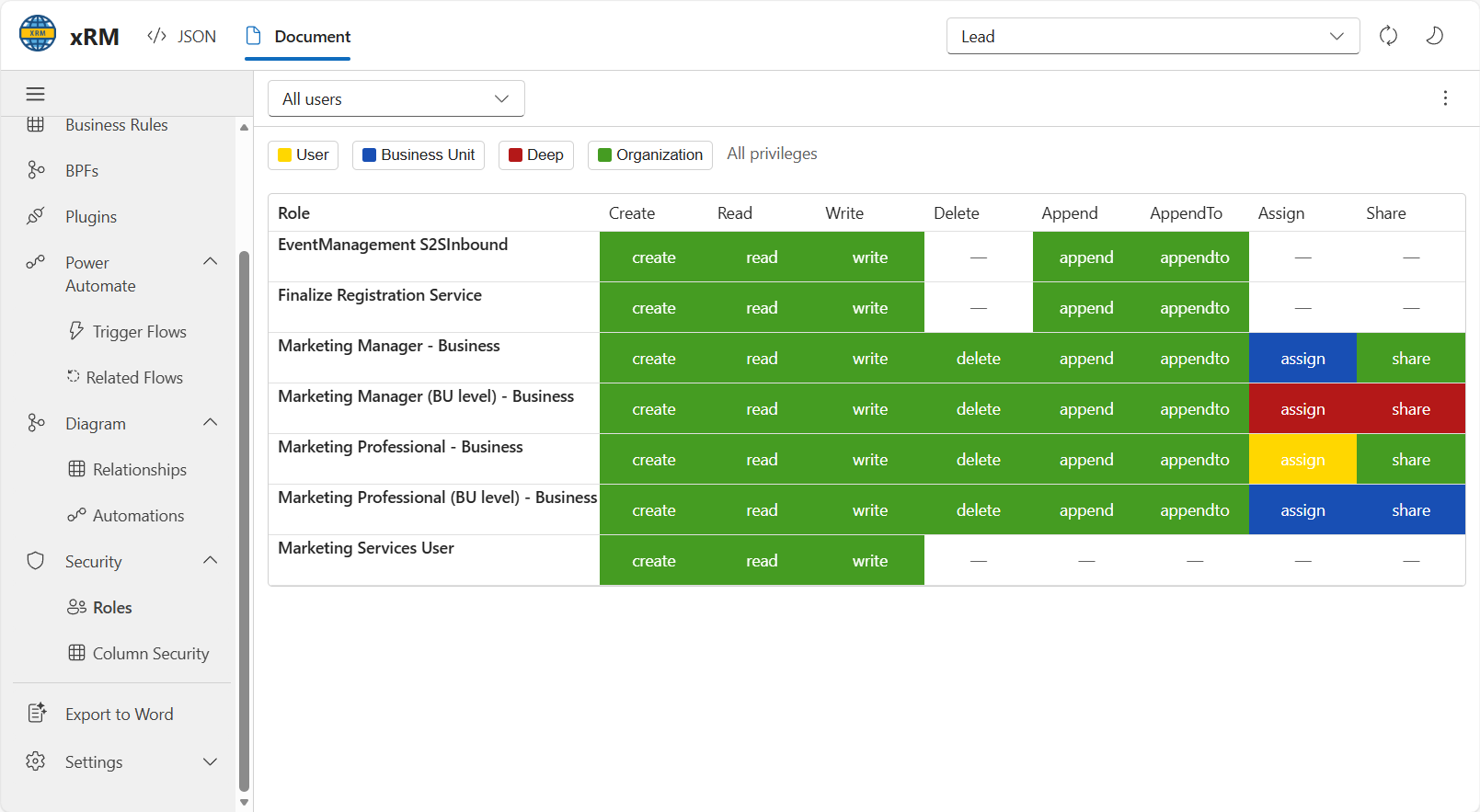
Task: Click the Diagram branch icon
Action: tap(36, 423)
